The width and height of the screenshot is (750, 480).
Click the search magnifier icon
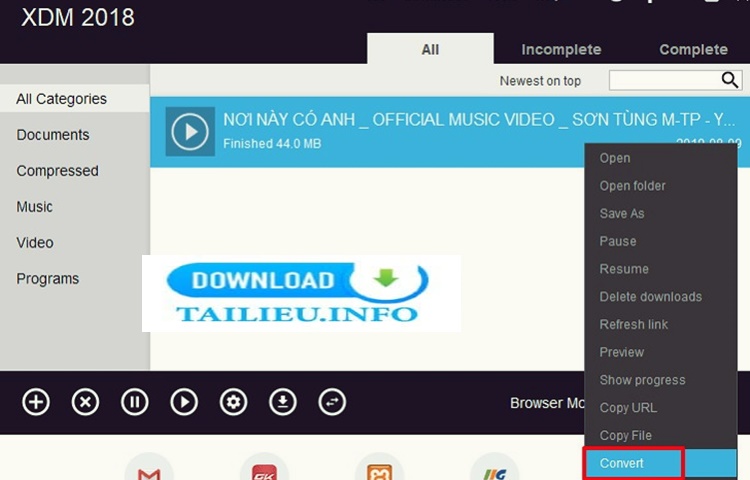click(x=729, y=80)
